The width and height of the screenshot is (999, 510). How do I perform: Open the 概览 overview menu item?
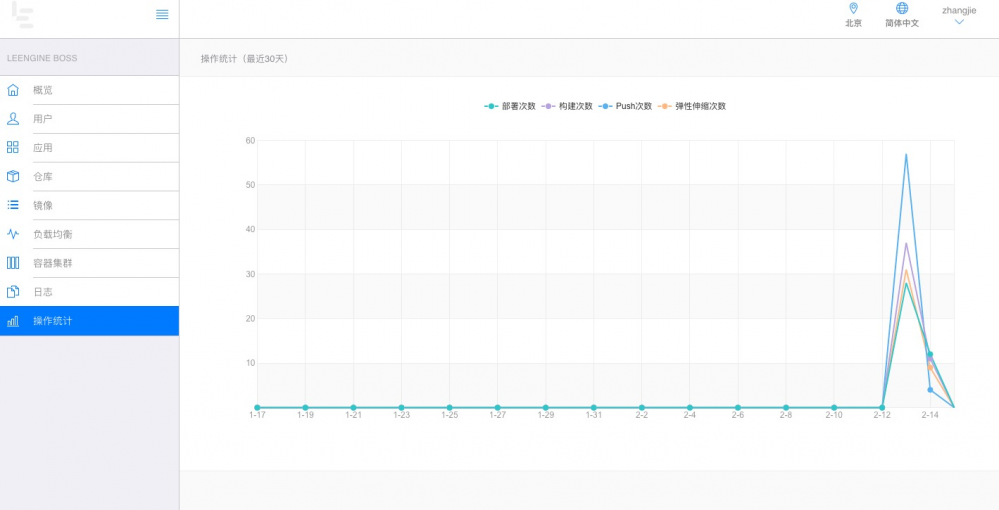(89, 90)
